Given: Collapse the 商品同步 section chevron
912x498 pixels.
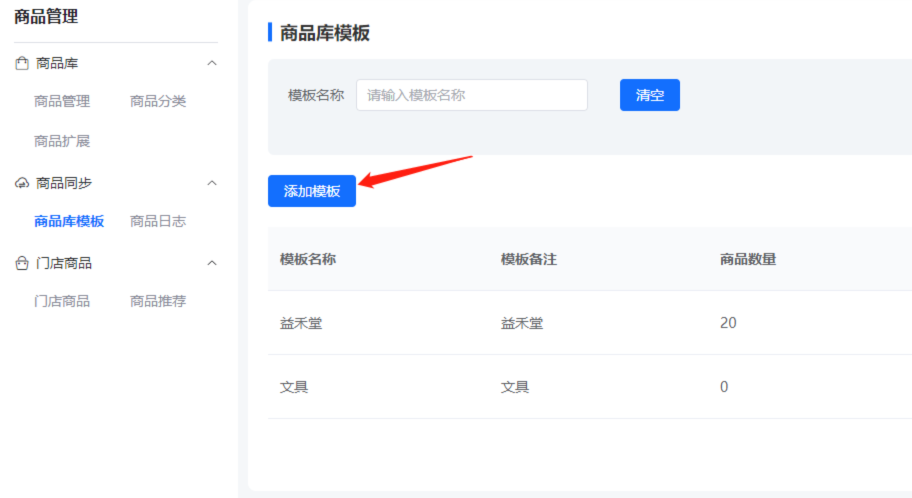Looking at the screenshot, I should click(212, 183).
